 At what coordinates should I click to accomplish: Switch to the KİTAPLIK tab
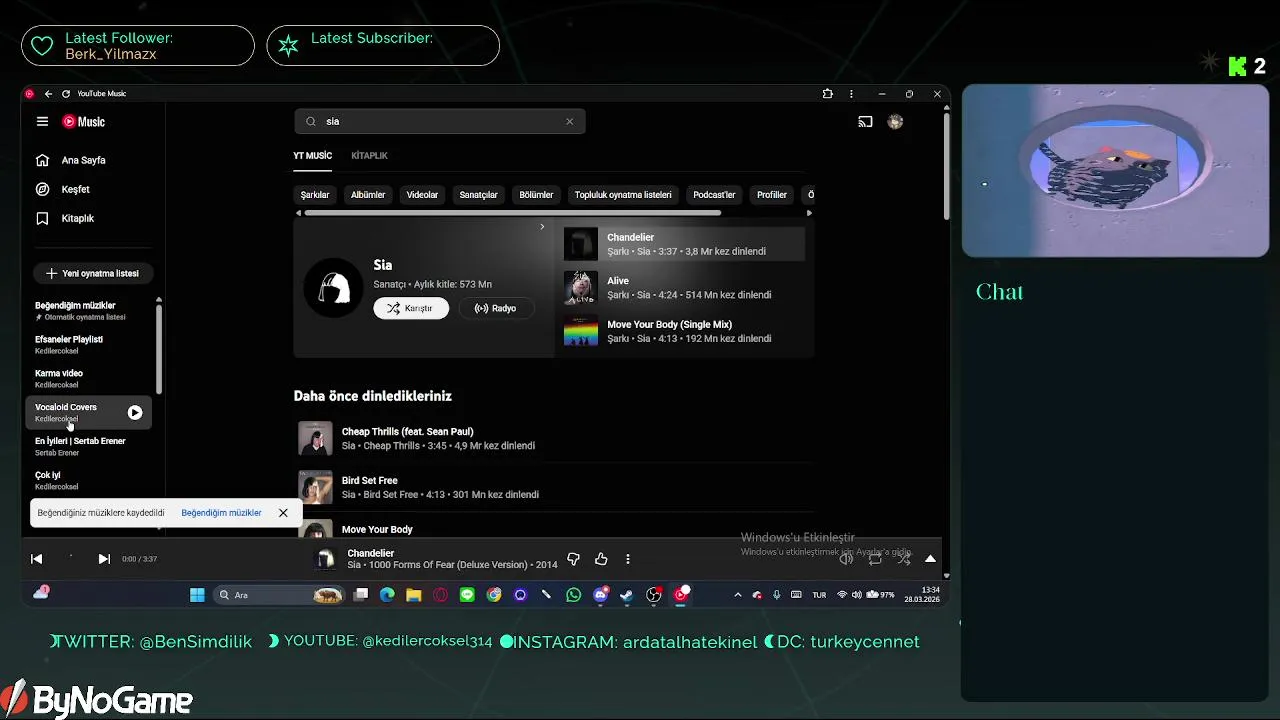(369, 156)
